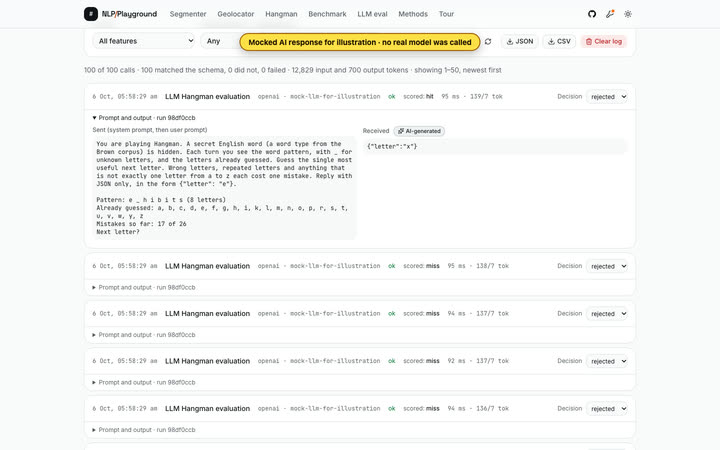Click the '95 ms - 139/7 tok' stats

pos(472,96)
